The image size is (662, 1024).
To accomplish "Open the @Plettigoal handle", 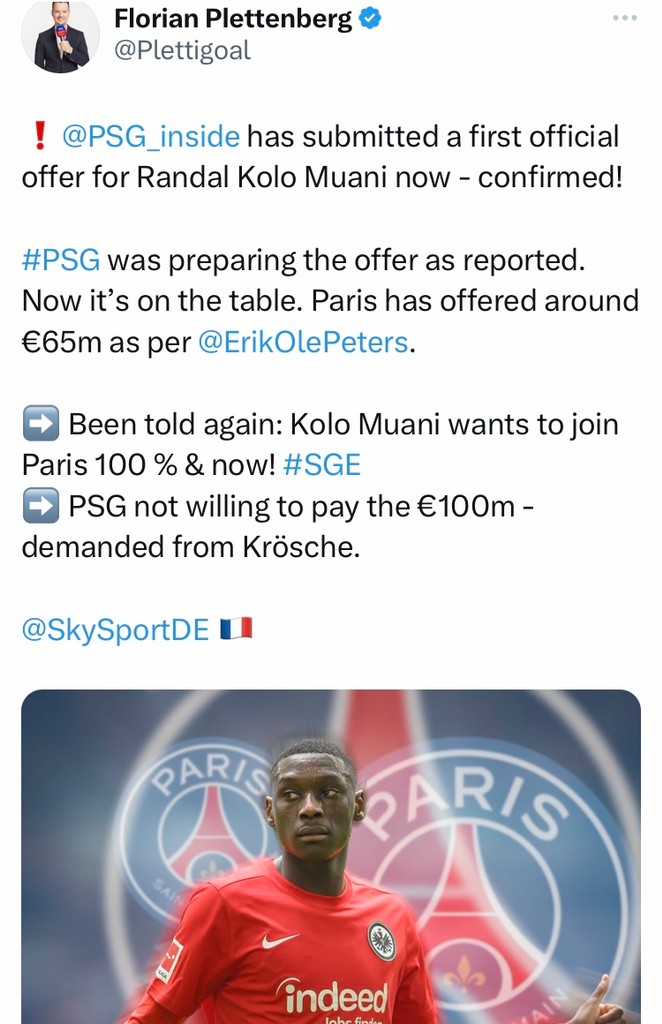I will (181, 53).
